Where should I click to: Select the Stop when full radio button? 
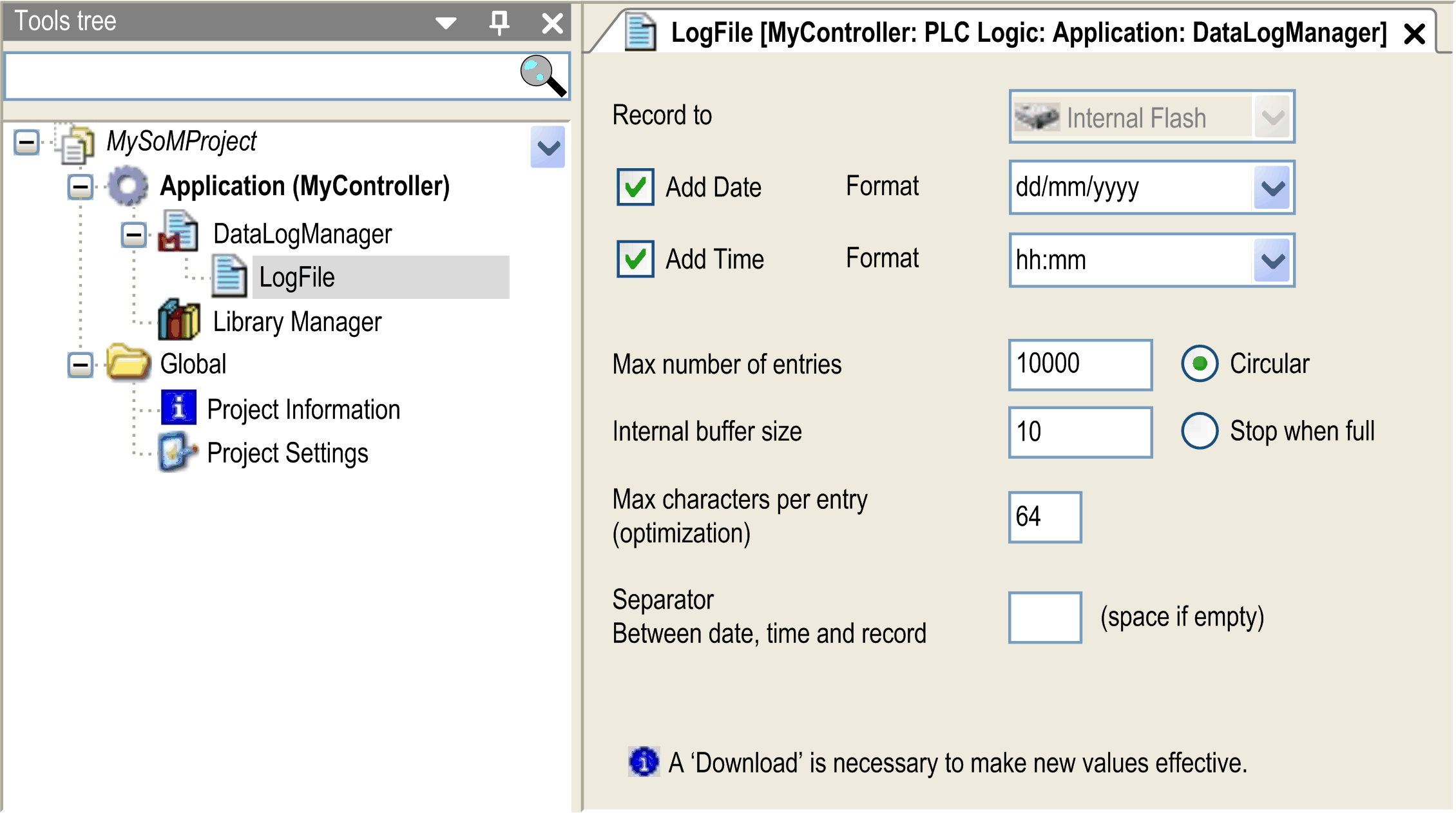(1199, 431)
